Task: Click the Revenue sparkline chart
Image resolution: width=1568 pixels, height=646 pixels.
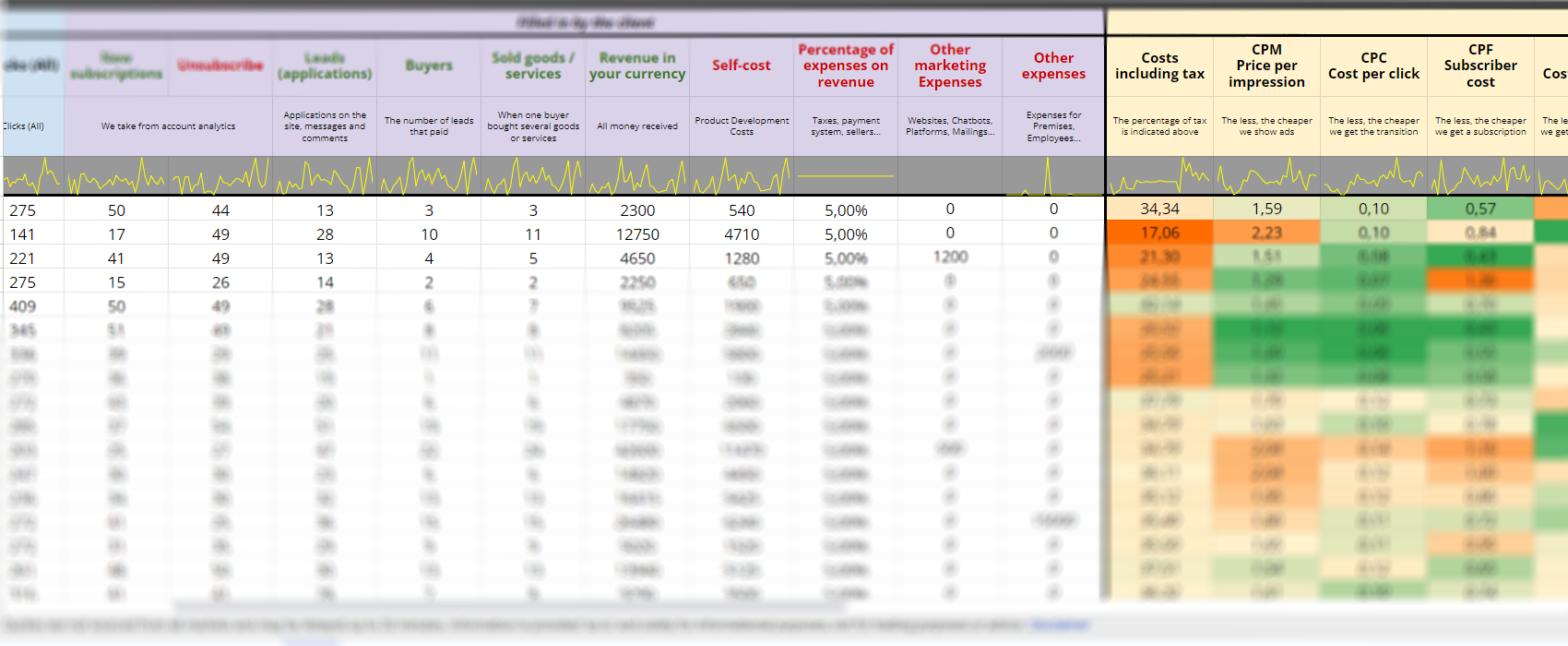Action: (637, 175)
